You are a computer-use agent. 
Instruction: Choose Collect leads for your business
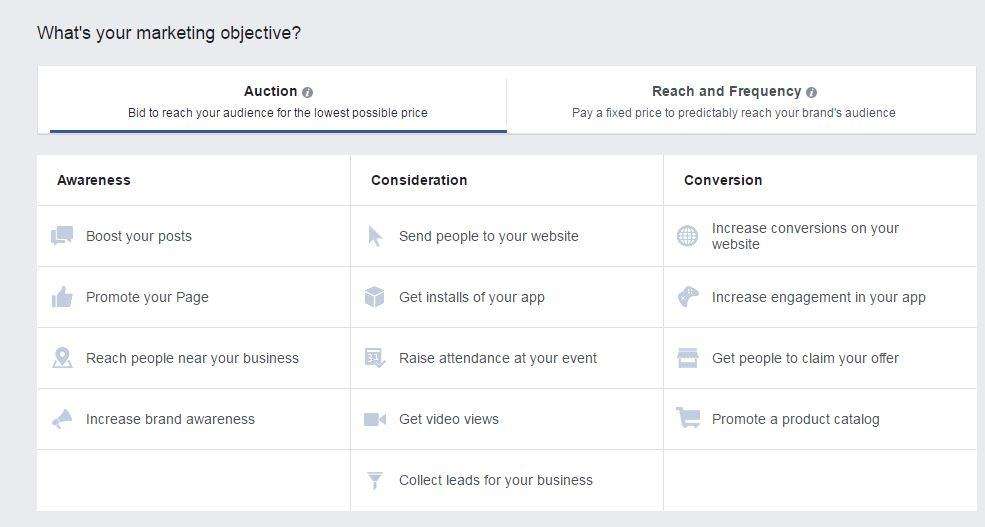pos(507,480)
